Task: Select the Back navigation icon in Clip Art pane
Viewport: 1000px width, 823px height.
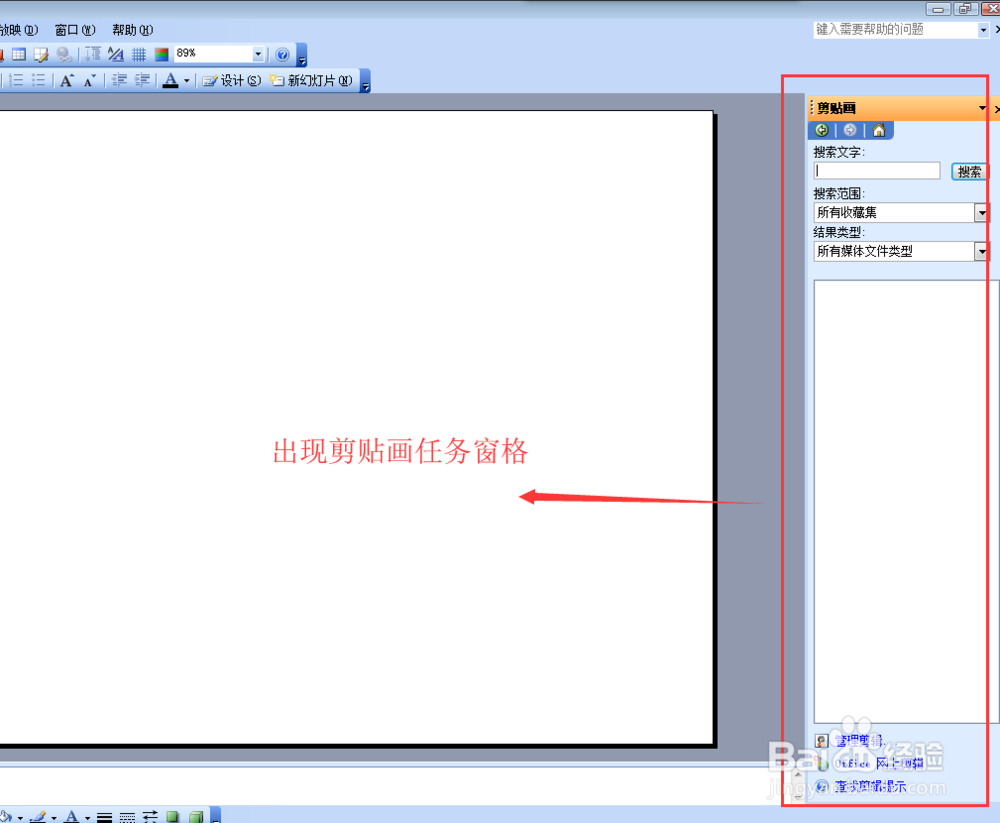Action: coord(821,129)
